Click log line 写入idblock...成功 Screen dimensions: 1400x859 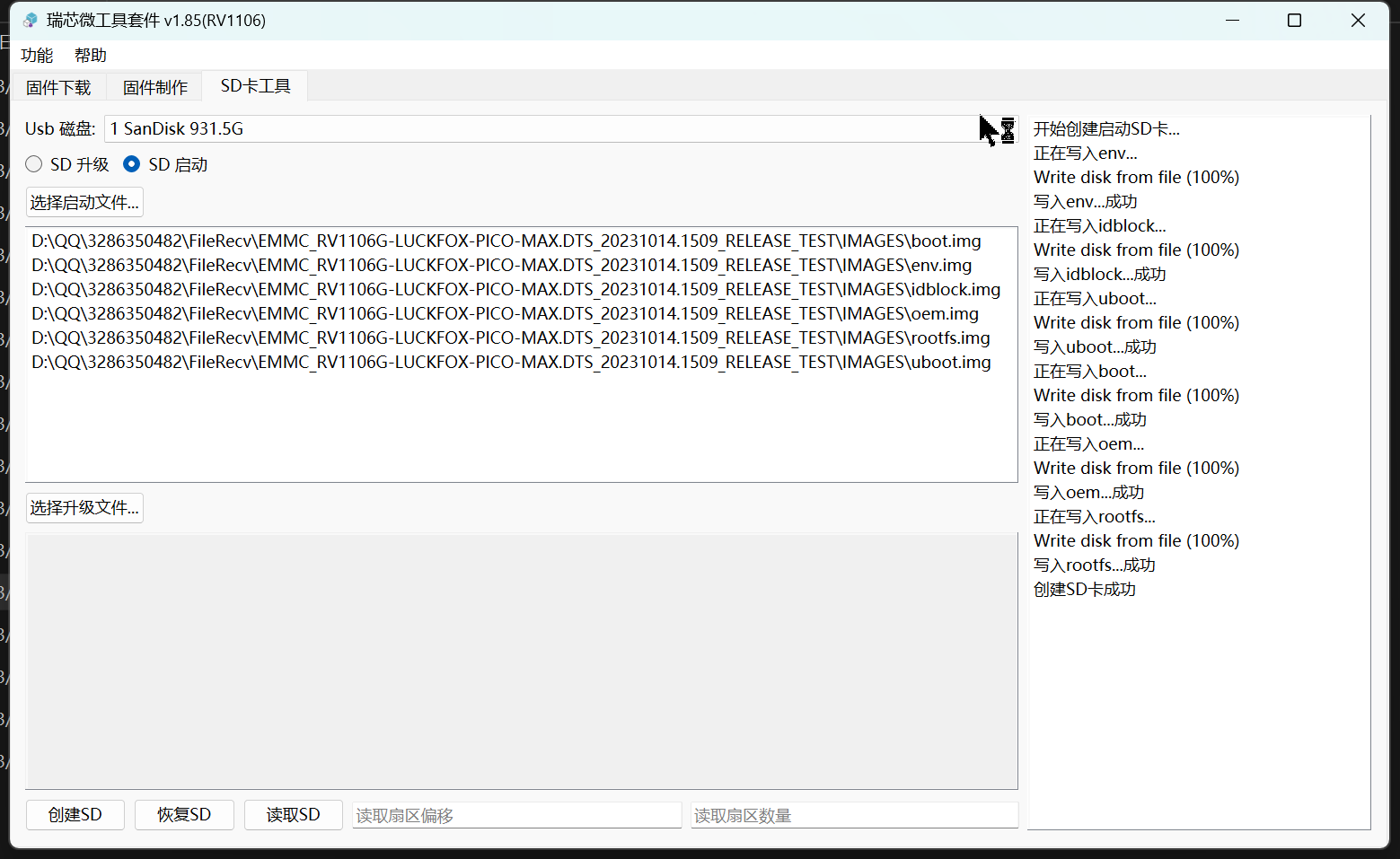[x=1100, y=275]
